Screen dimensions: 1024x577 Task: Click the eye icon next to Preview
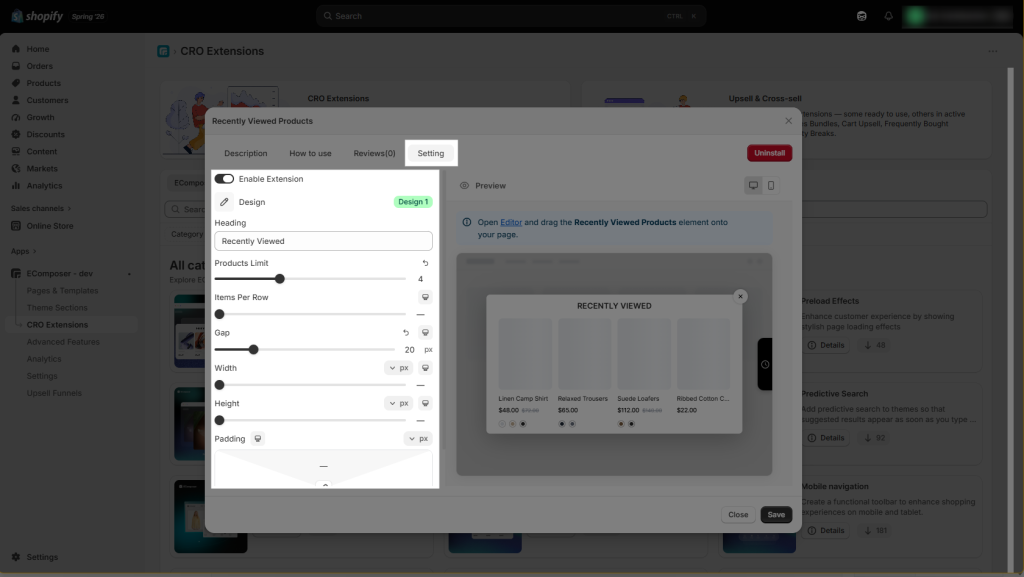click(464, 185)
